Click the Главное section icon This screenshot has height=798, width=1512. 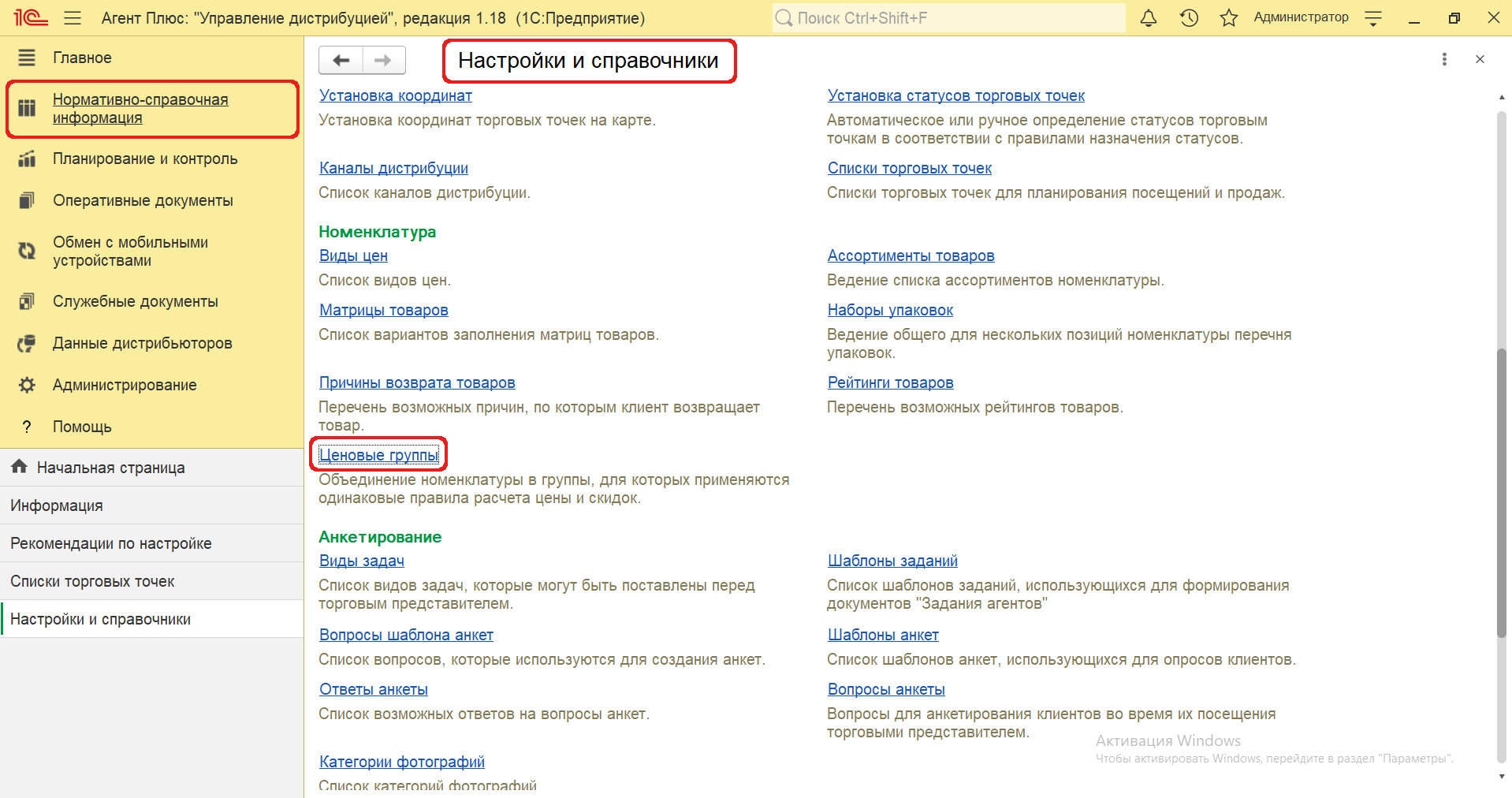coord(27,58)
